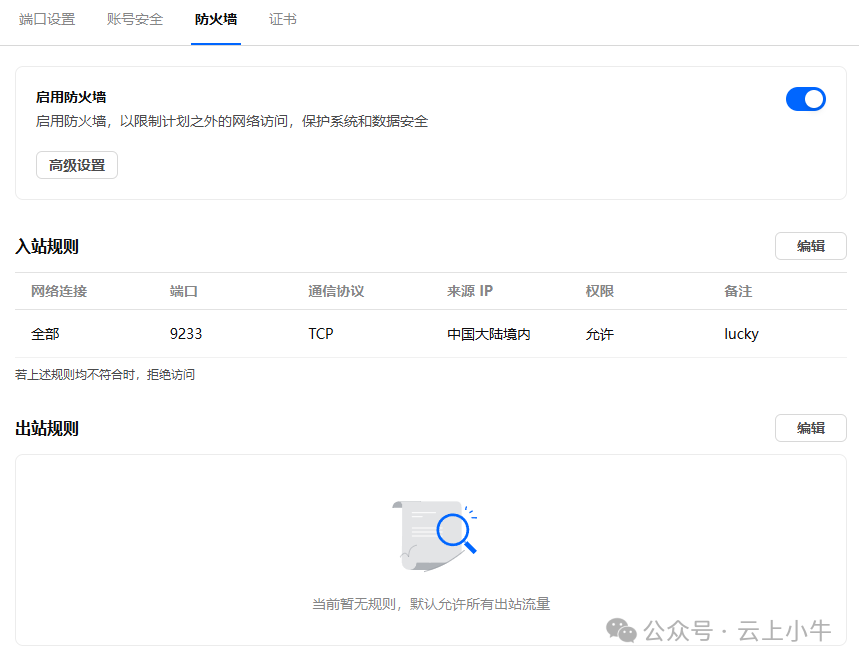Click the TCP protocol cell
Screen dimensions: 859x665
tap(321, 334)
